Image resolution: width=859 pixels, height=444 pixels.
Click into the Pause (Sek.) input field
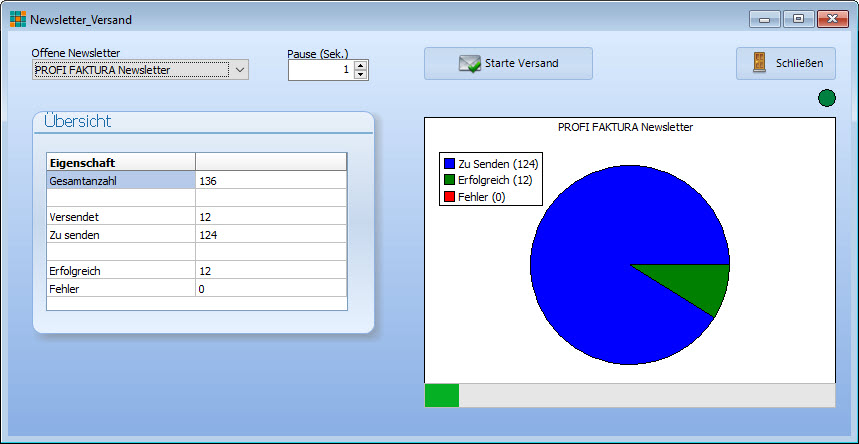pos(321,70)
